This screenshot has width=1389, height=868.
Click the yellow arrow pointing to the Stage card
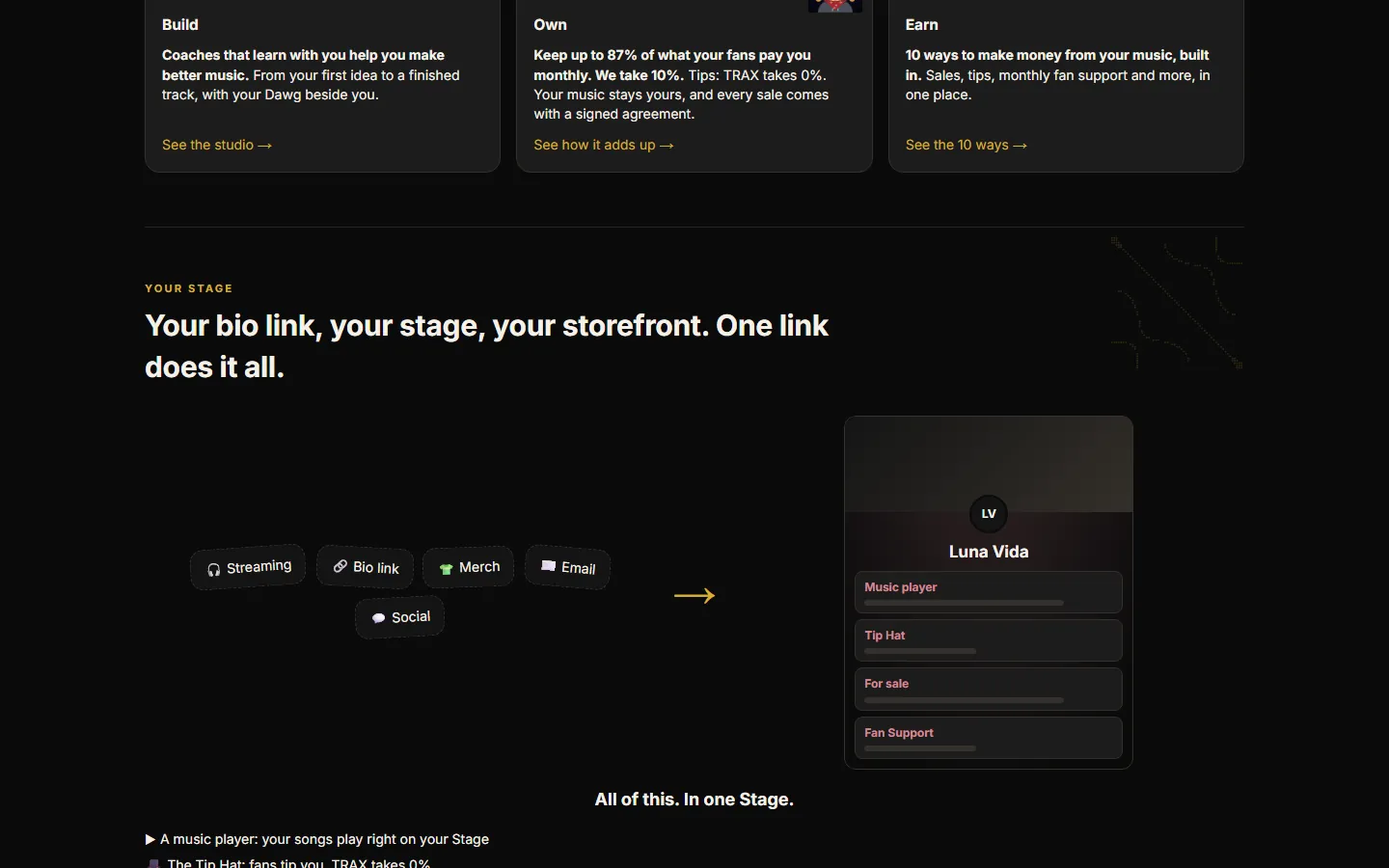tap(694, 595)
